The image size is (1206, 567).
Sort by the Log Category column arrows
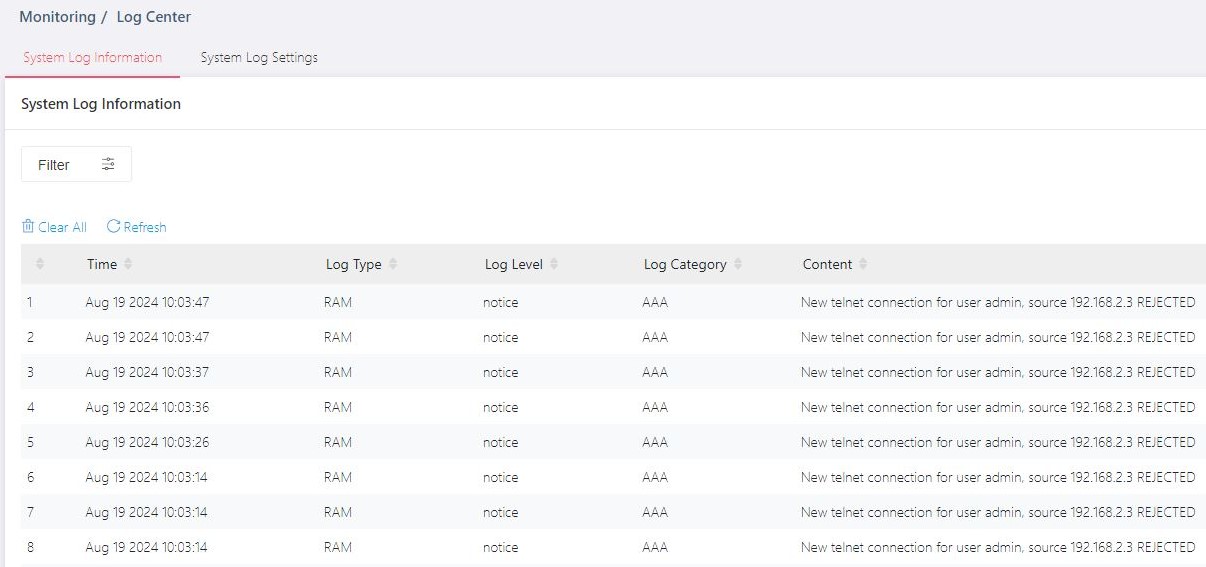[738, 264]
